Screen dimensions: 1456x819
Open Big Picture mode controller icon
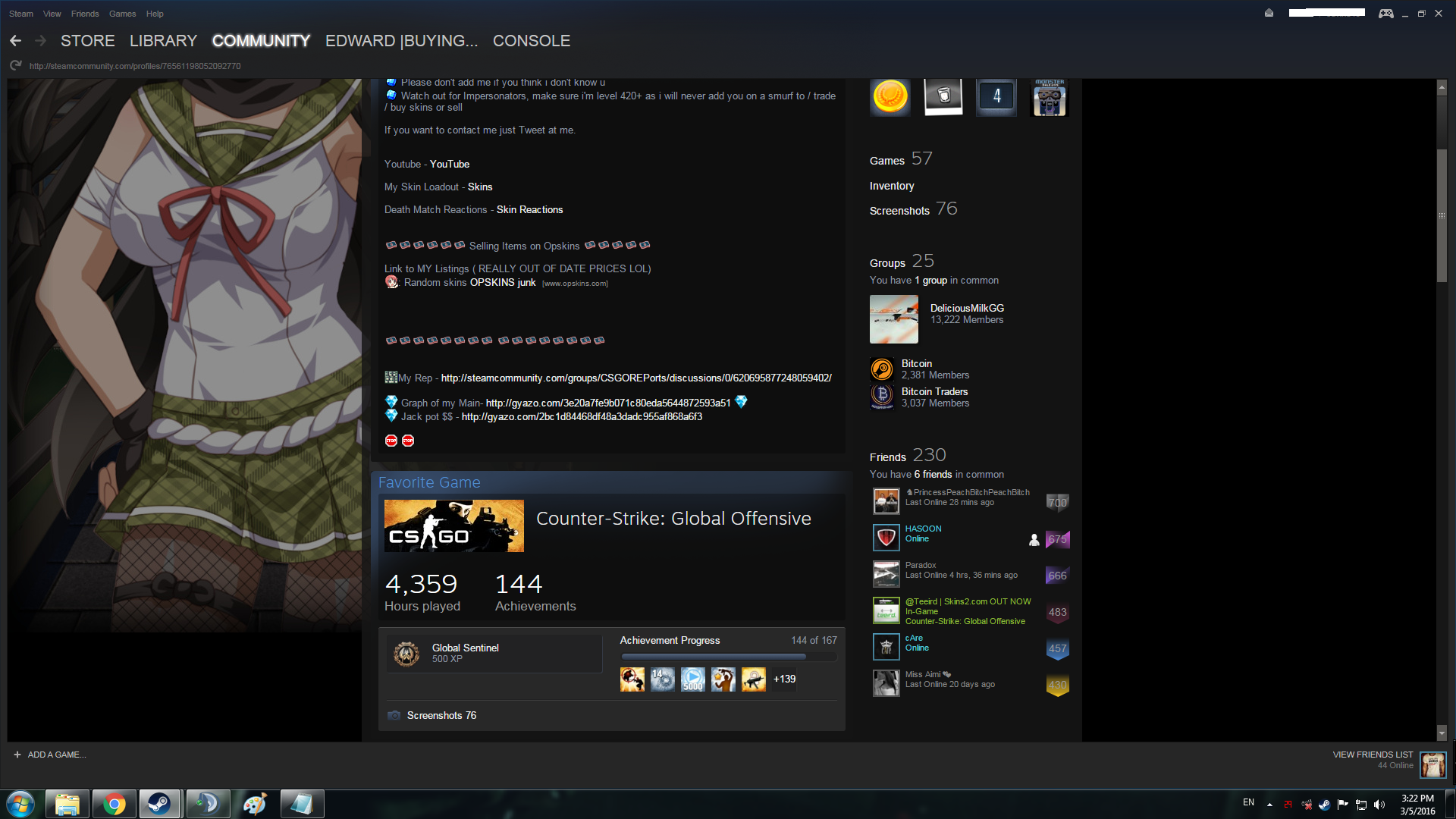pos(1385,14)
